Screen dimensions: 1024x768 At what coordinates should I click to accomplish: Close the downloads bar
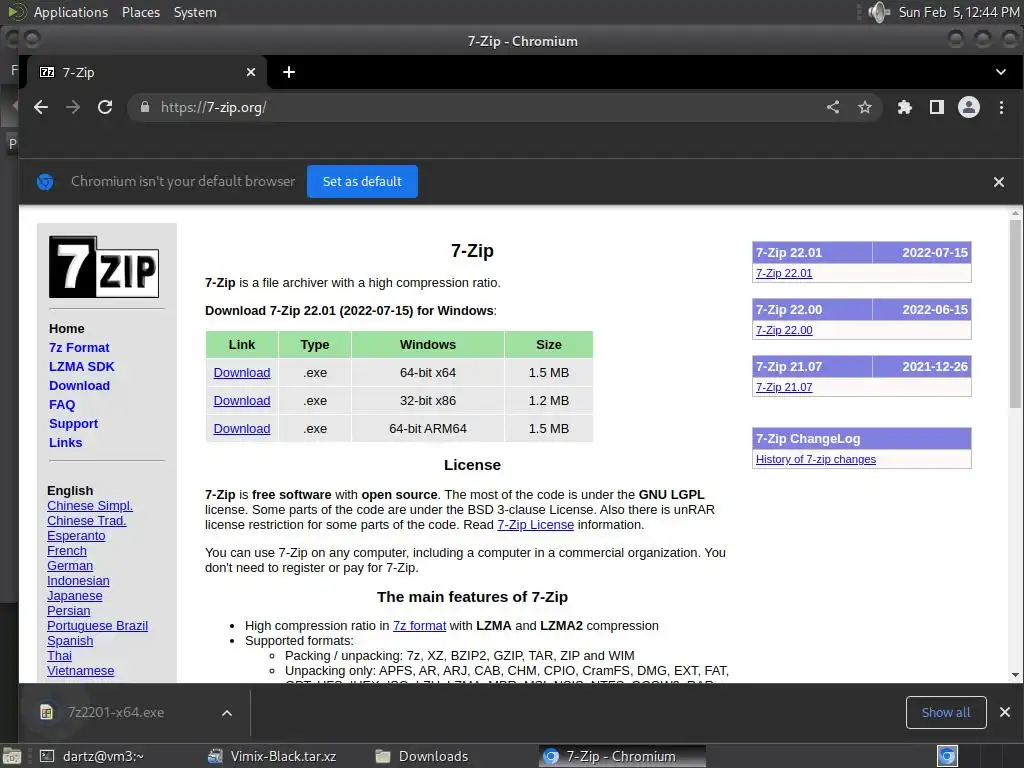pos(1005,712)
